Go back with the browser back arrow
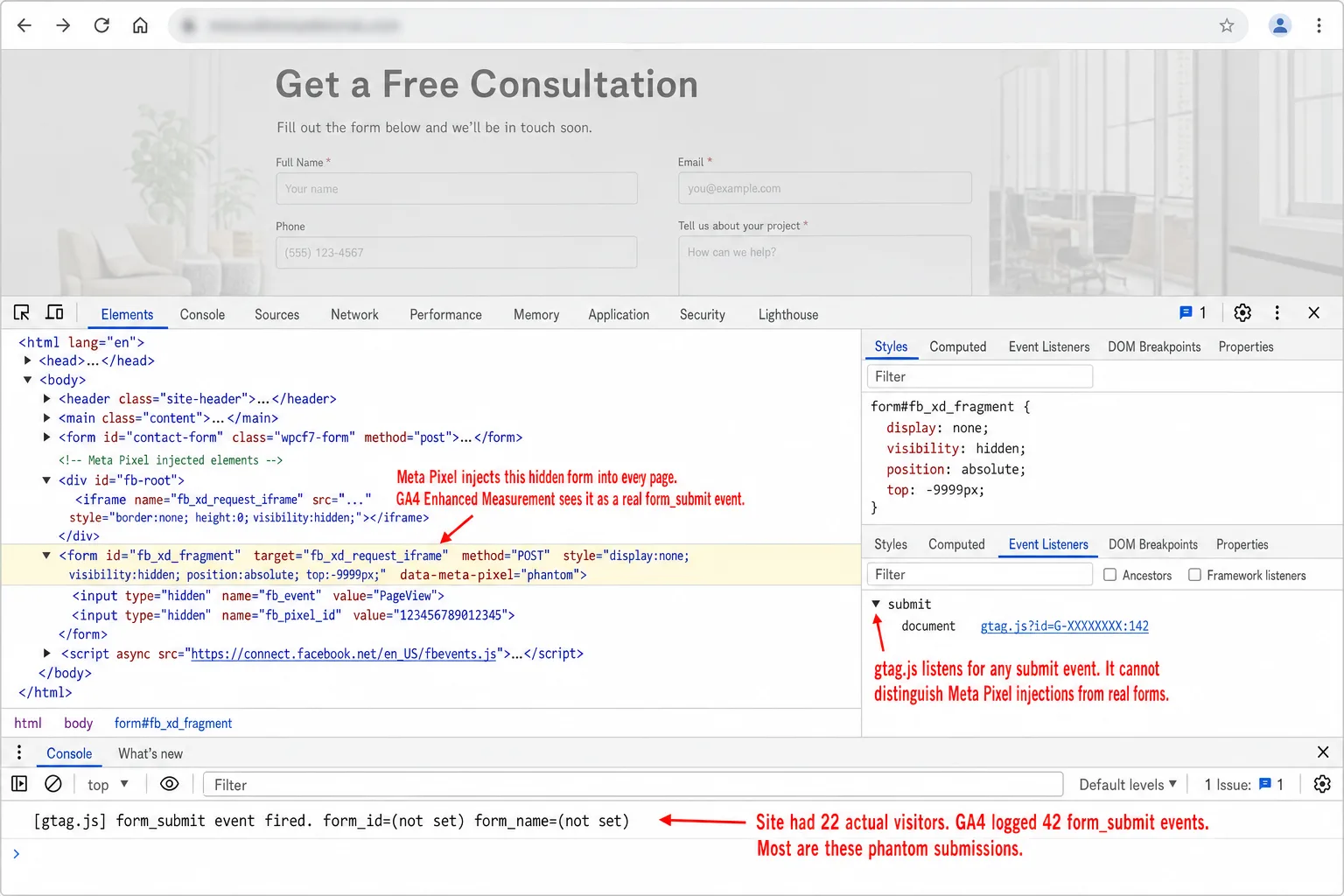This screenshot has height=896, width=1344. click(24, 25)
